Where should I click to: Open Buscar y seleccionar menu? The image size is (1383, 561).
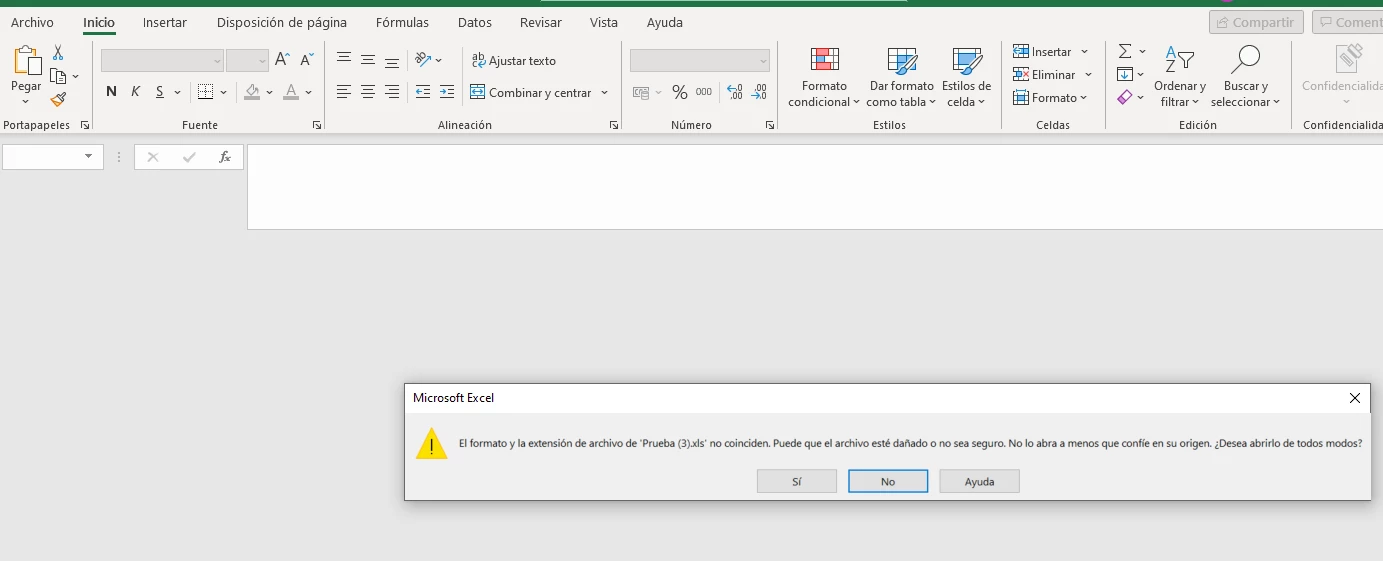[1245, 77]
